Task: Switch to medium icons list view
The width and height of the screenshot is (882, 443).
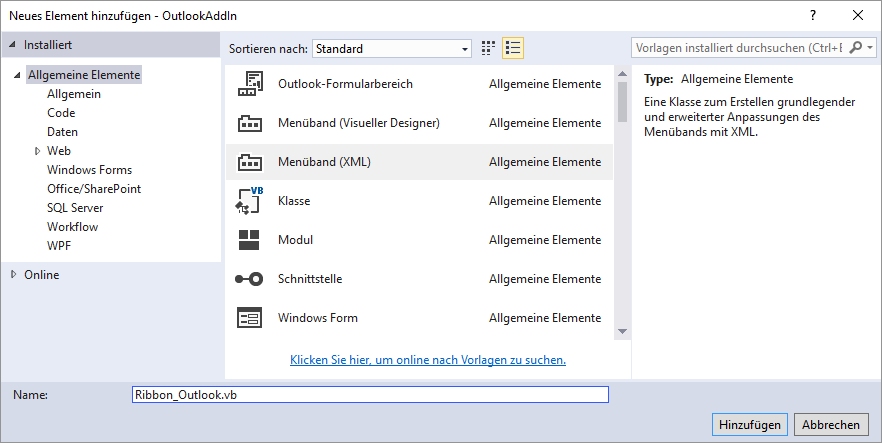Action: tap(513, 48)
